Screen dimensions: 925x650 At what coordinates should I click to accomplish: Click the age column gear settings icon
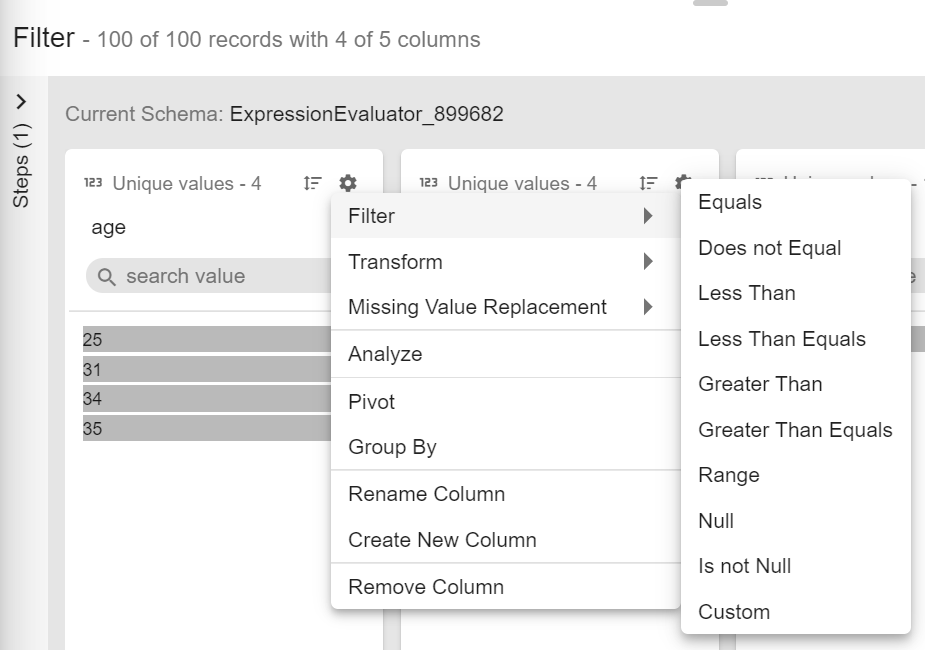(x=347, y=183)
